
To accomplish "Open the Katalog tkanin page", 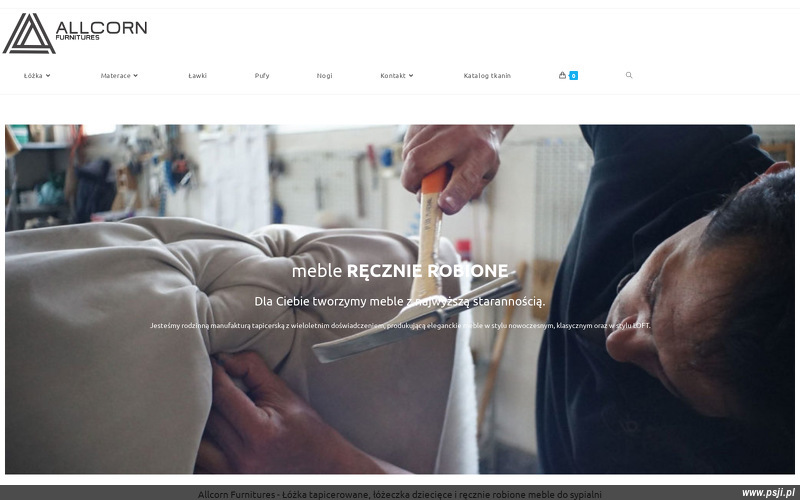I will (x=487, y=76).
